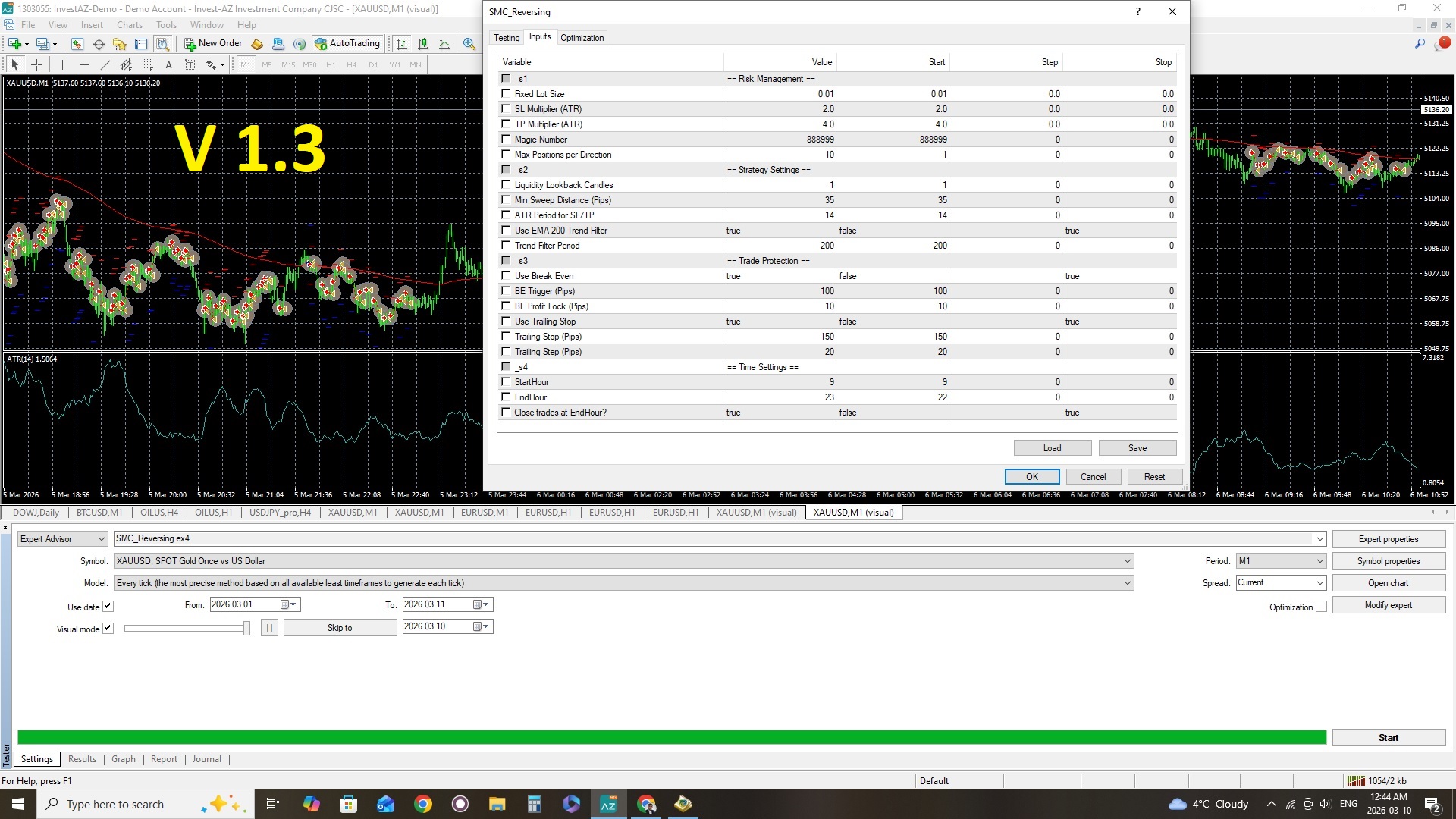Adjust the visual mode speed slider
The width and height of the screenshot is (1456, 819).
[x=246, y=628]
